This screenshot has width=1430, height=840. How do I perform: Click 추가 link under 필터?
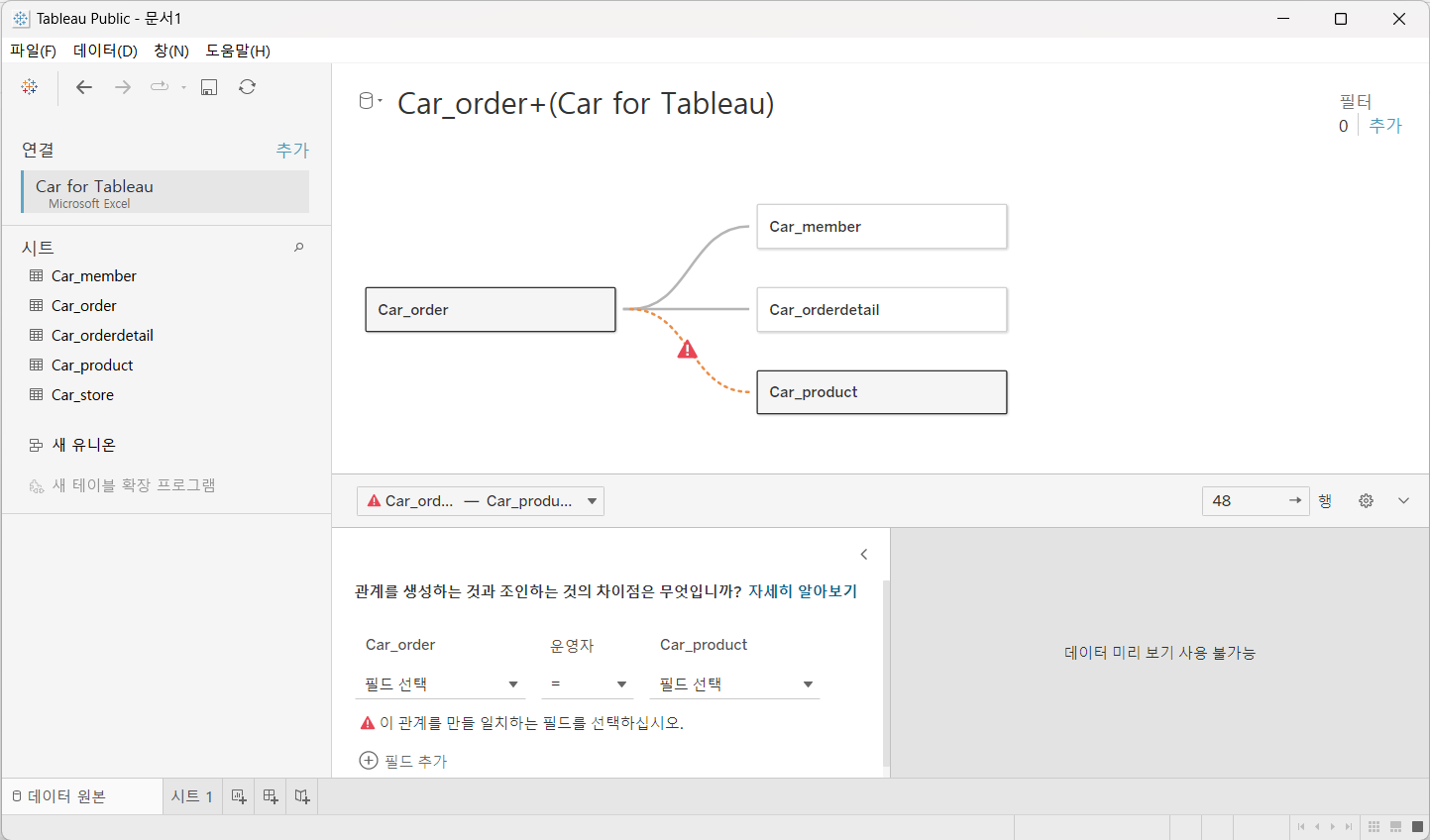(1385, 126)
